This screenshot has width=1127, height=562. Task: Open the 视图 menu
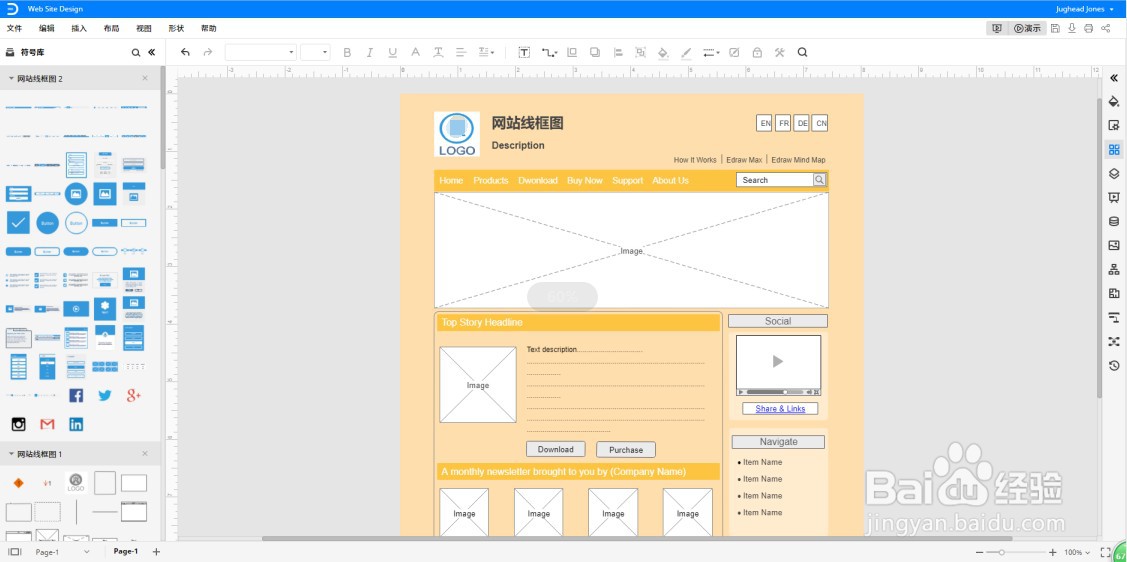click(144, 29)
